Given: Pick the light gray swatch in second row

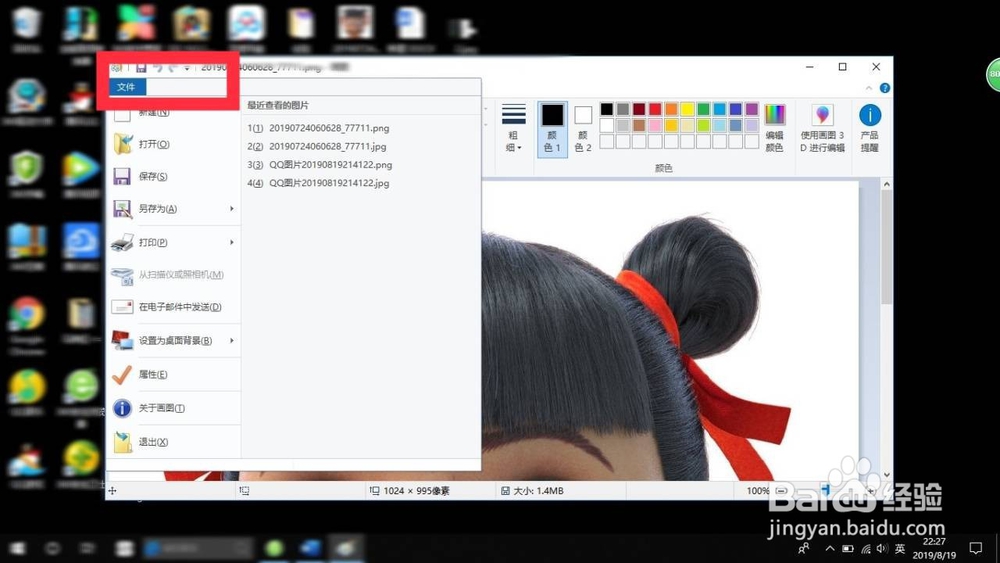Looking at the screenshot, I should tap(623, 125).
